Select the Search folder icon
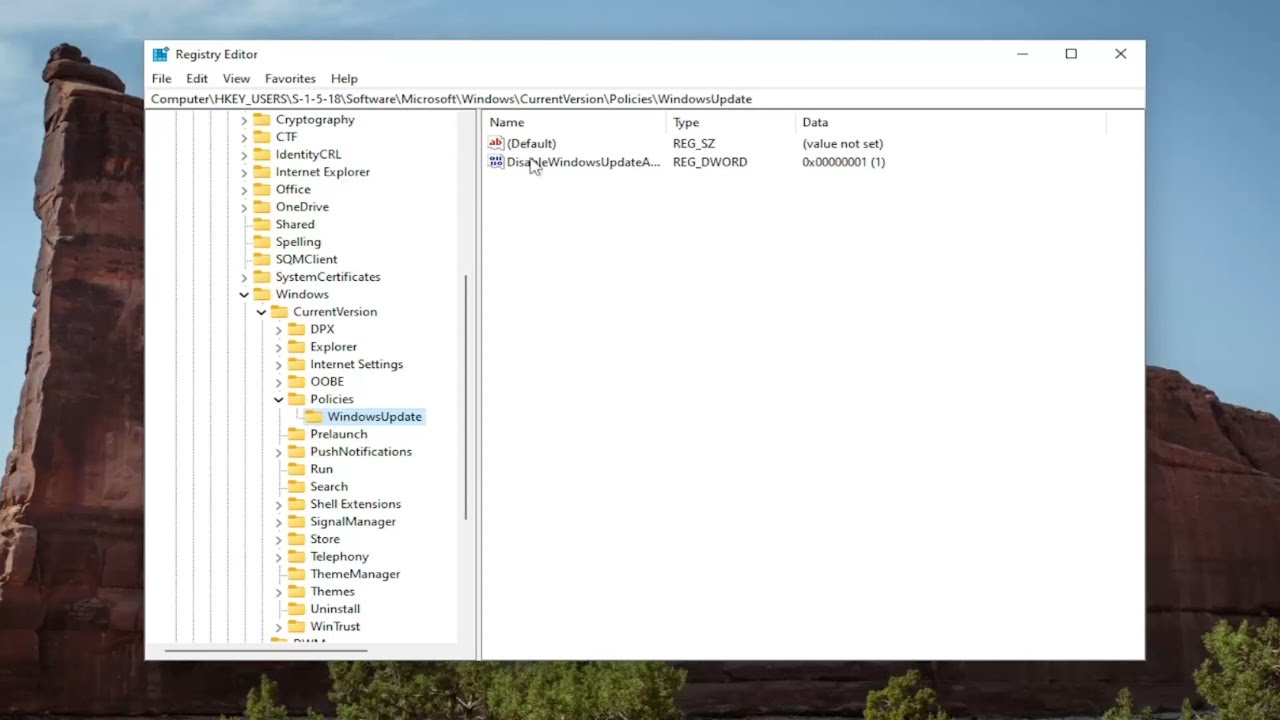The image size is (1280, 720). click(296, 487)
